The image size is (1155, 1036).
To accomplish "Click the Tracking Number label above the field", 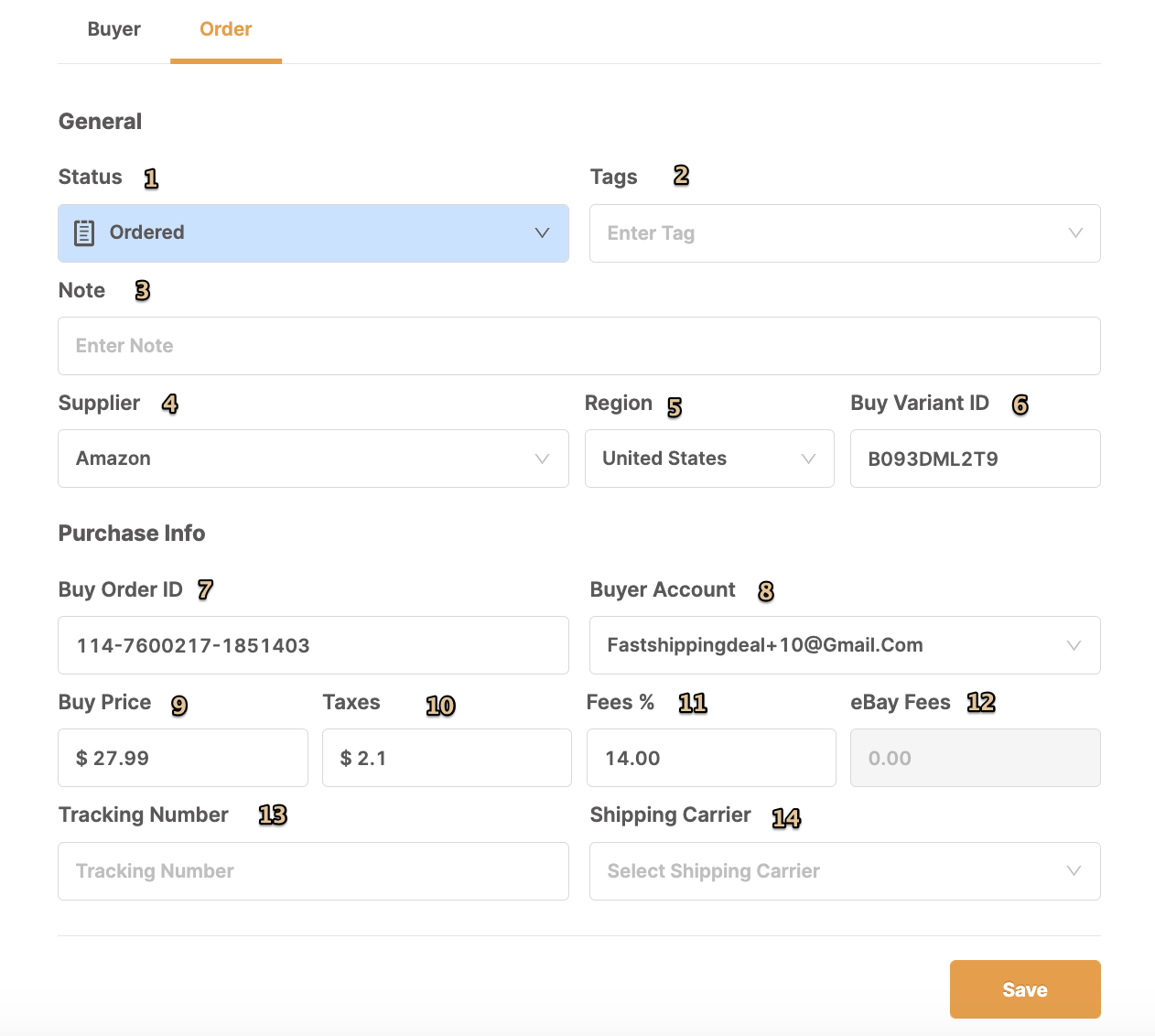I will pos(144,815).
